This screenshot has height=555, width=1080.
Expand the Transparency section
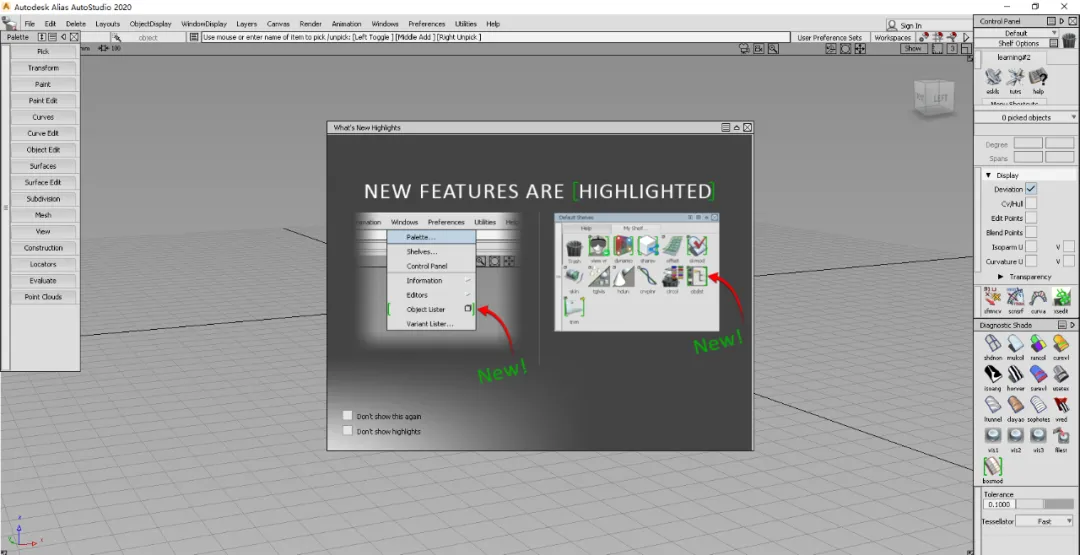pos(1001,276)
